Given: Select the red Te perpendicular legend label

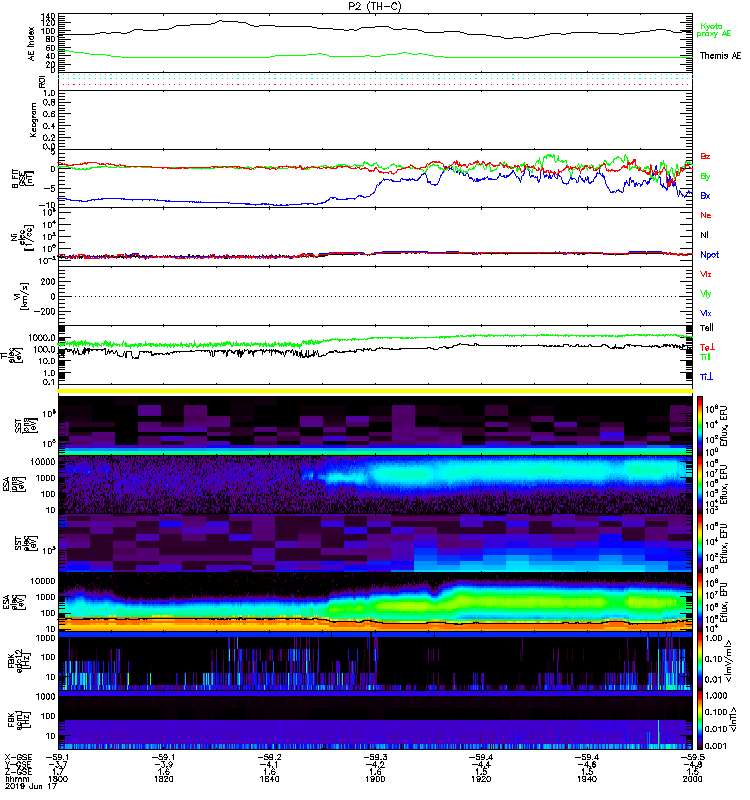Looking at the screenshot, I should [707, 347].
